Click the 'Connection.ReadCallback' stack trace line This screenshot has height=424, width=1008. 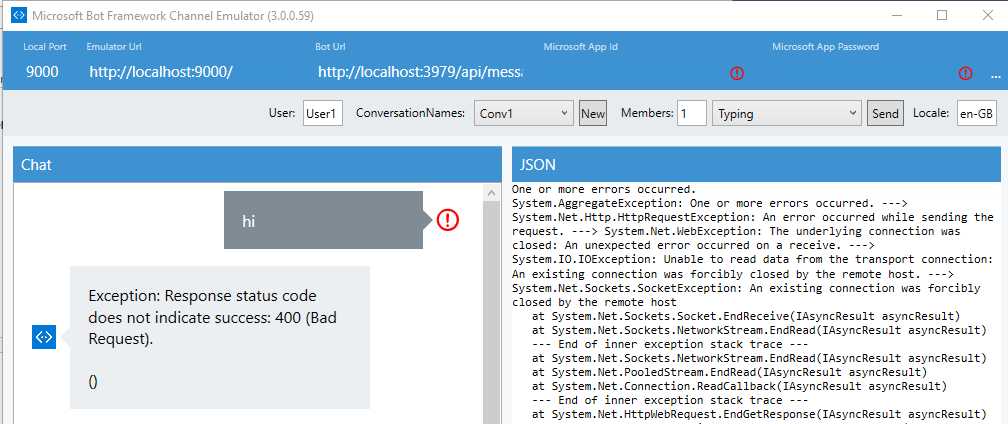[740, 386]
